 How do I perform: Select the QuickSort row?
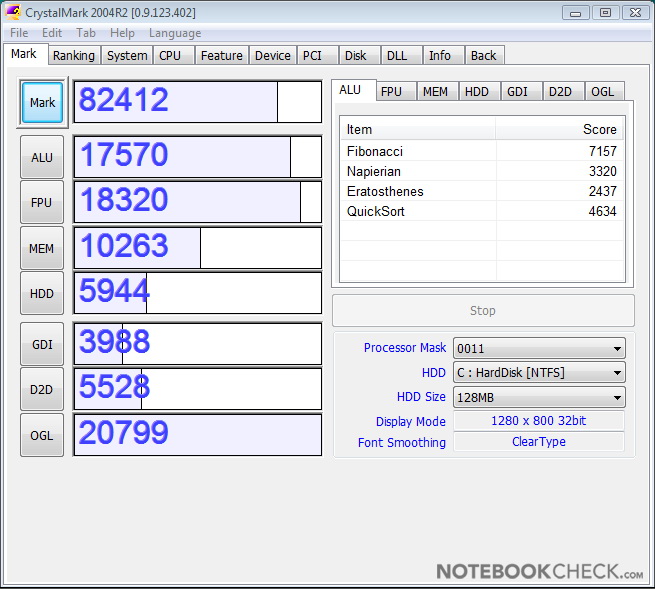click(482, 211)
